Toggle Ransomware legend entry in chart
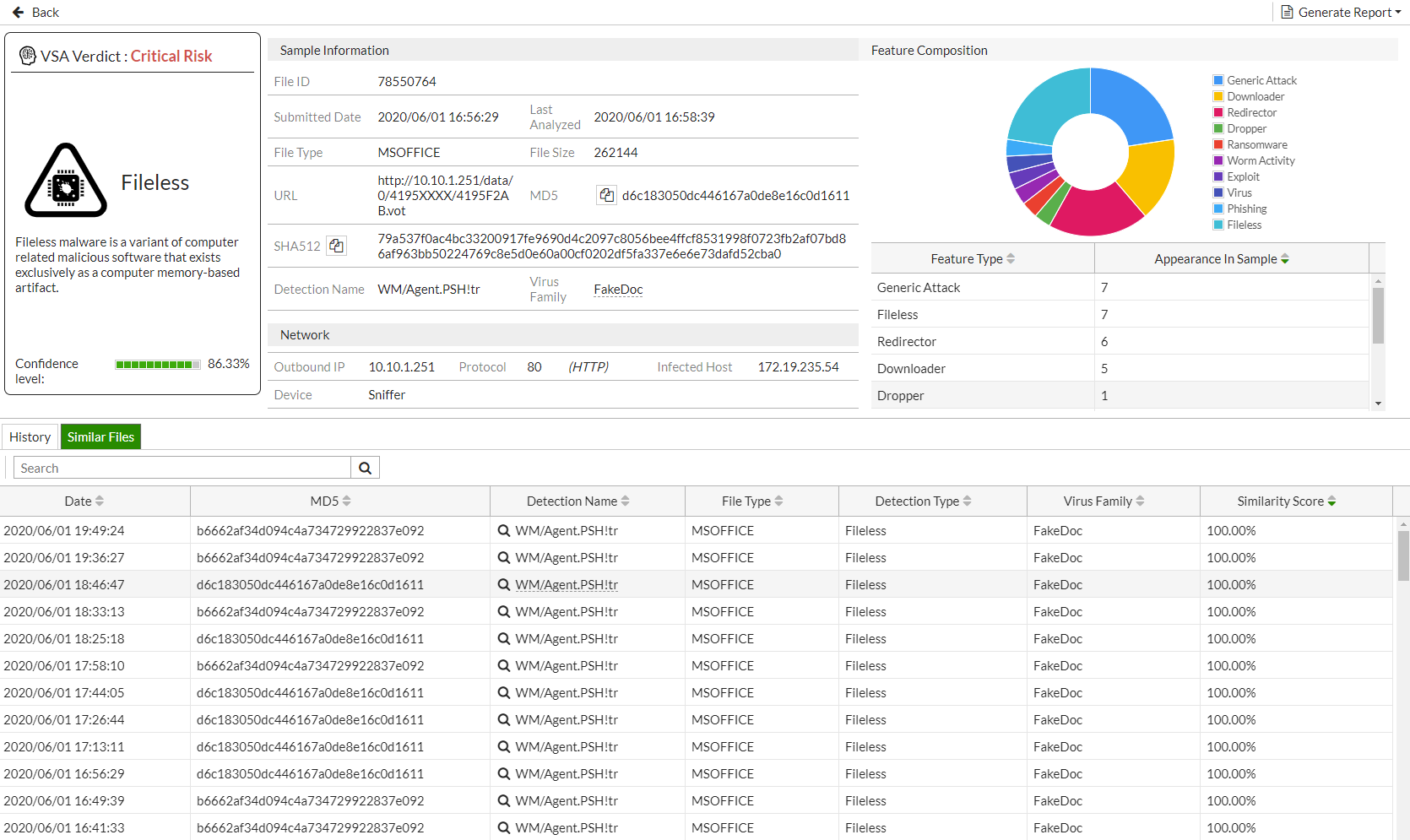The image size is (1410, 840). pos(1256,144)
